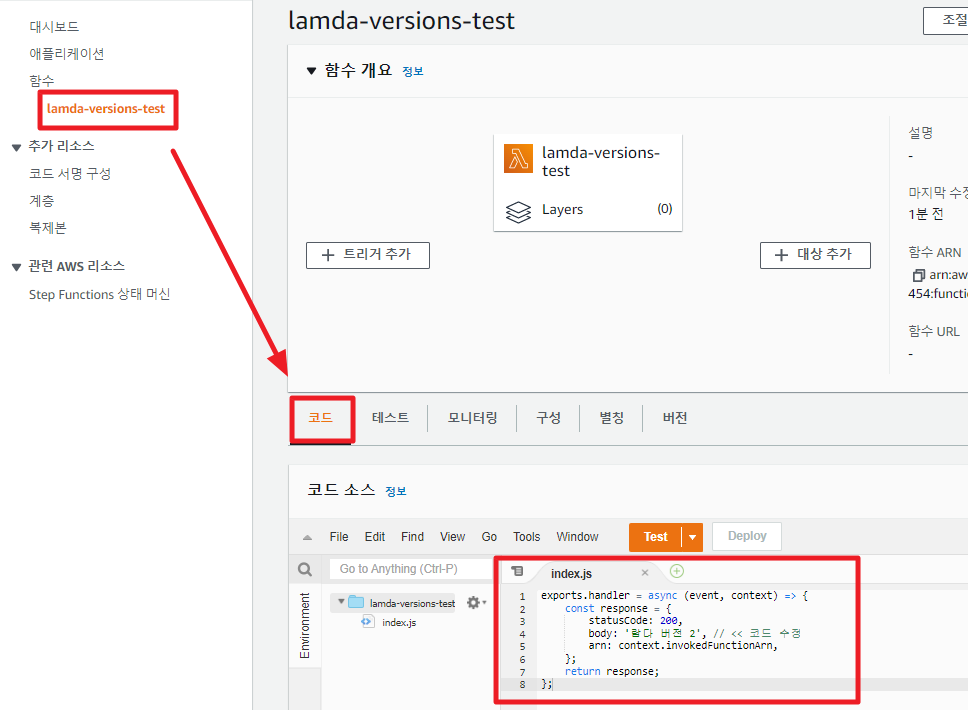Screen dimensions: 968x710
Task: Click 'return response;' code line
Action: tap(612, 672)
